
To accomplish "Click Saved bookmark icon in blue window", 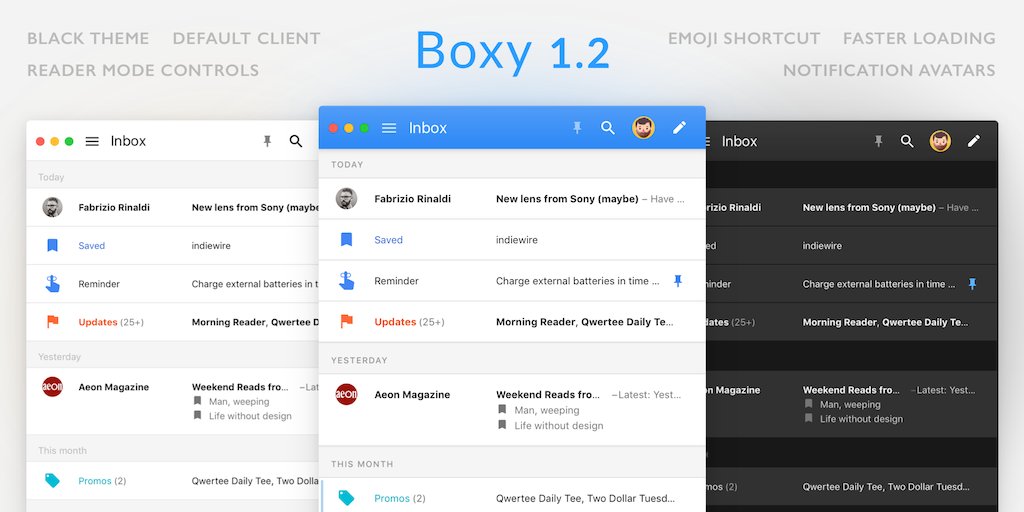I will coord(347,240).
